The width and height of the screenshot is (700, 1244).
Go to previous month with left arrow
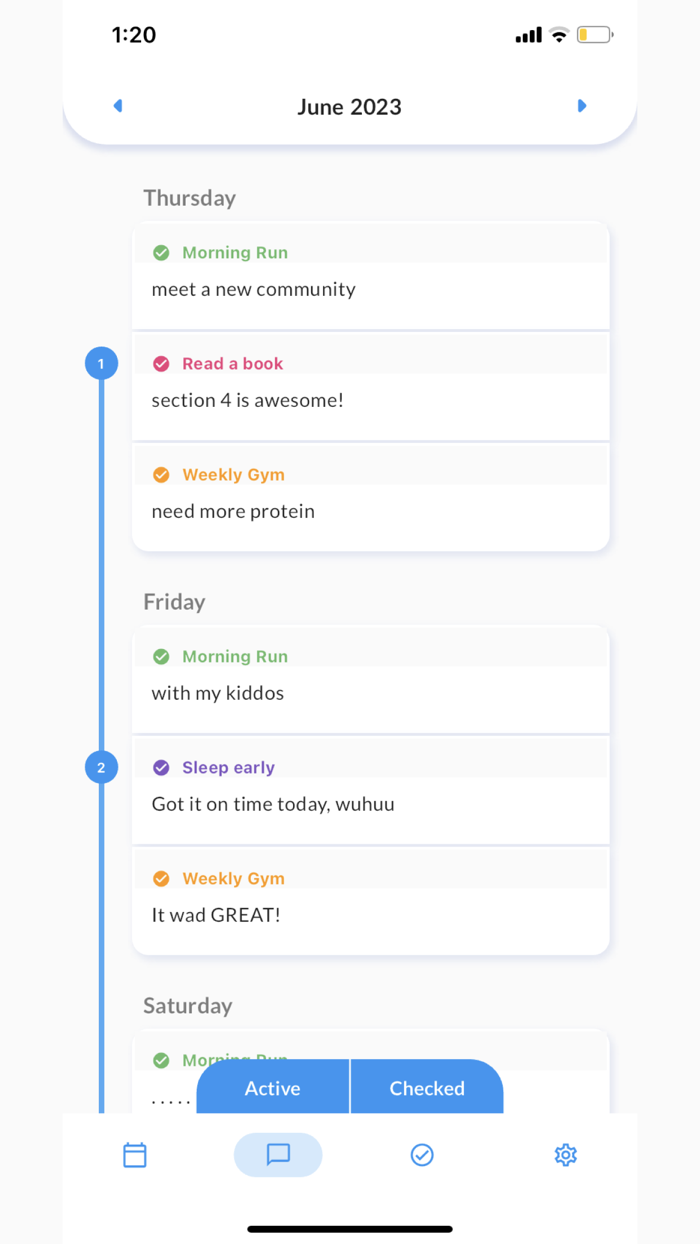pos(117,106)
